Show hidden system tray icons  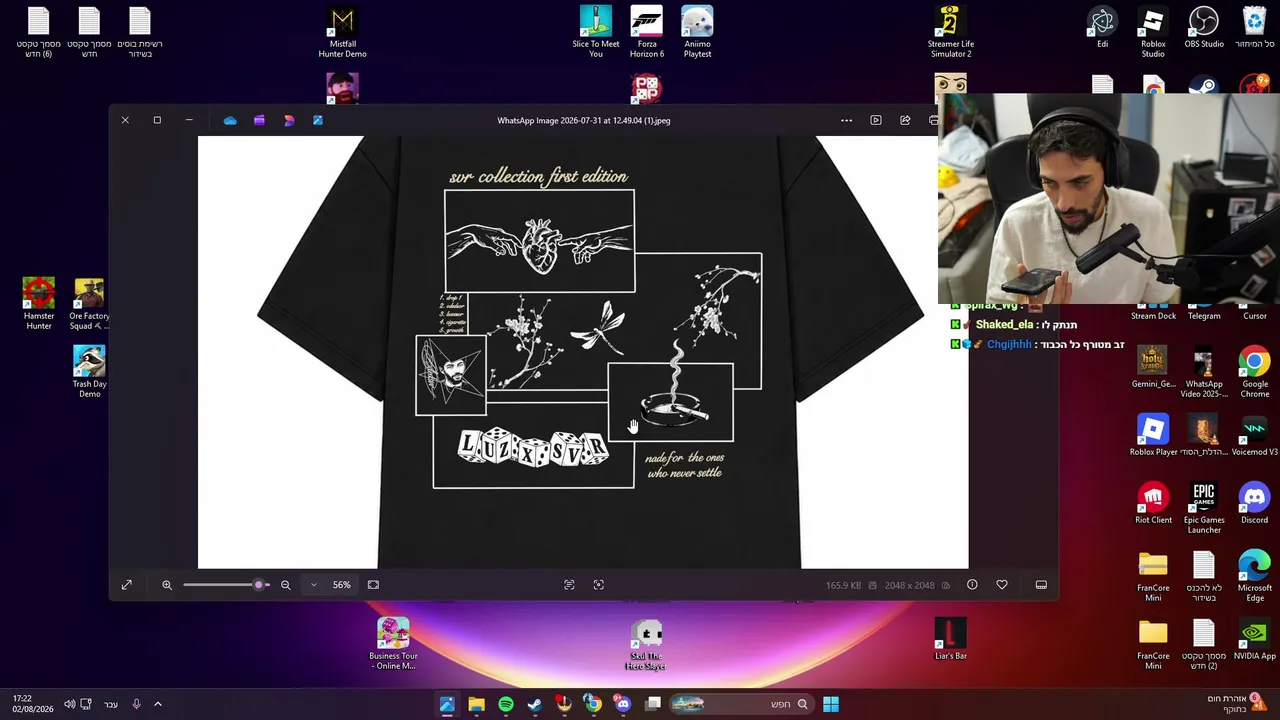click(x=157, y=704)
